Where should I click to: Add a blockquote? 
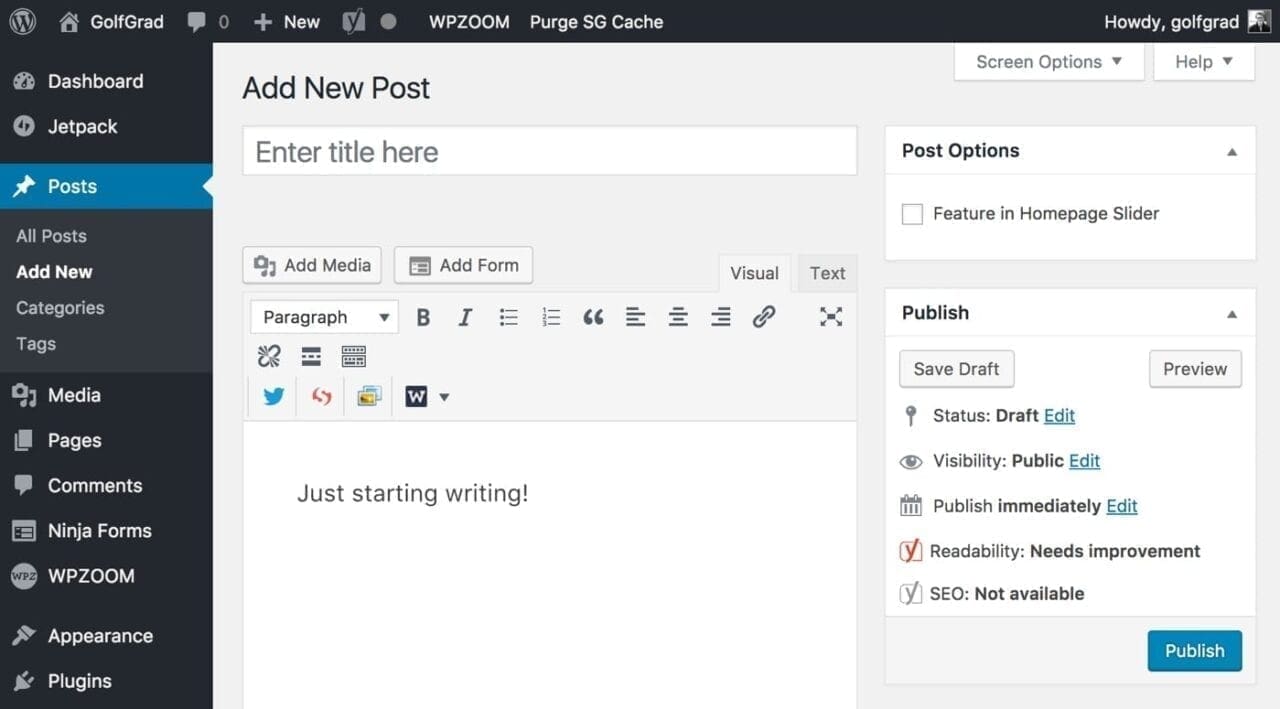(x=594, y=316)
